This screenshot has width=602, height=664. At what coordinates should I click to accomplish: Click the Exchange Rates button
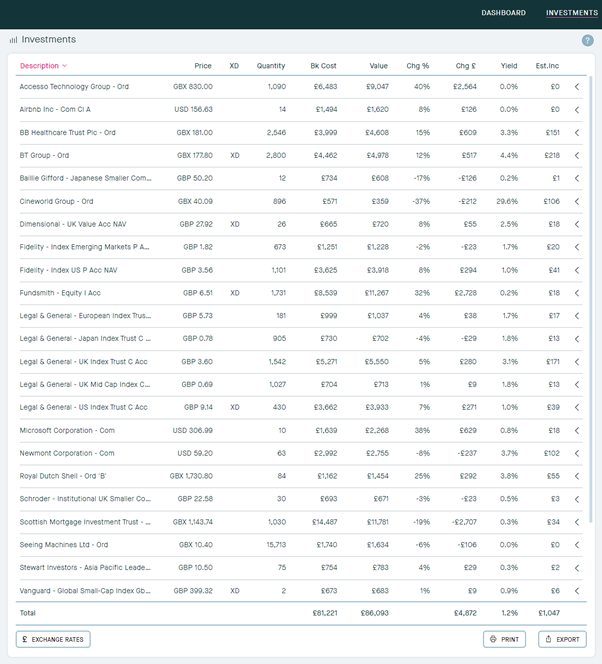52,639
